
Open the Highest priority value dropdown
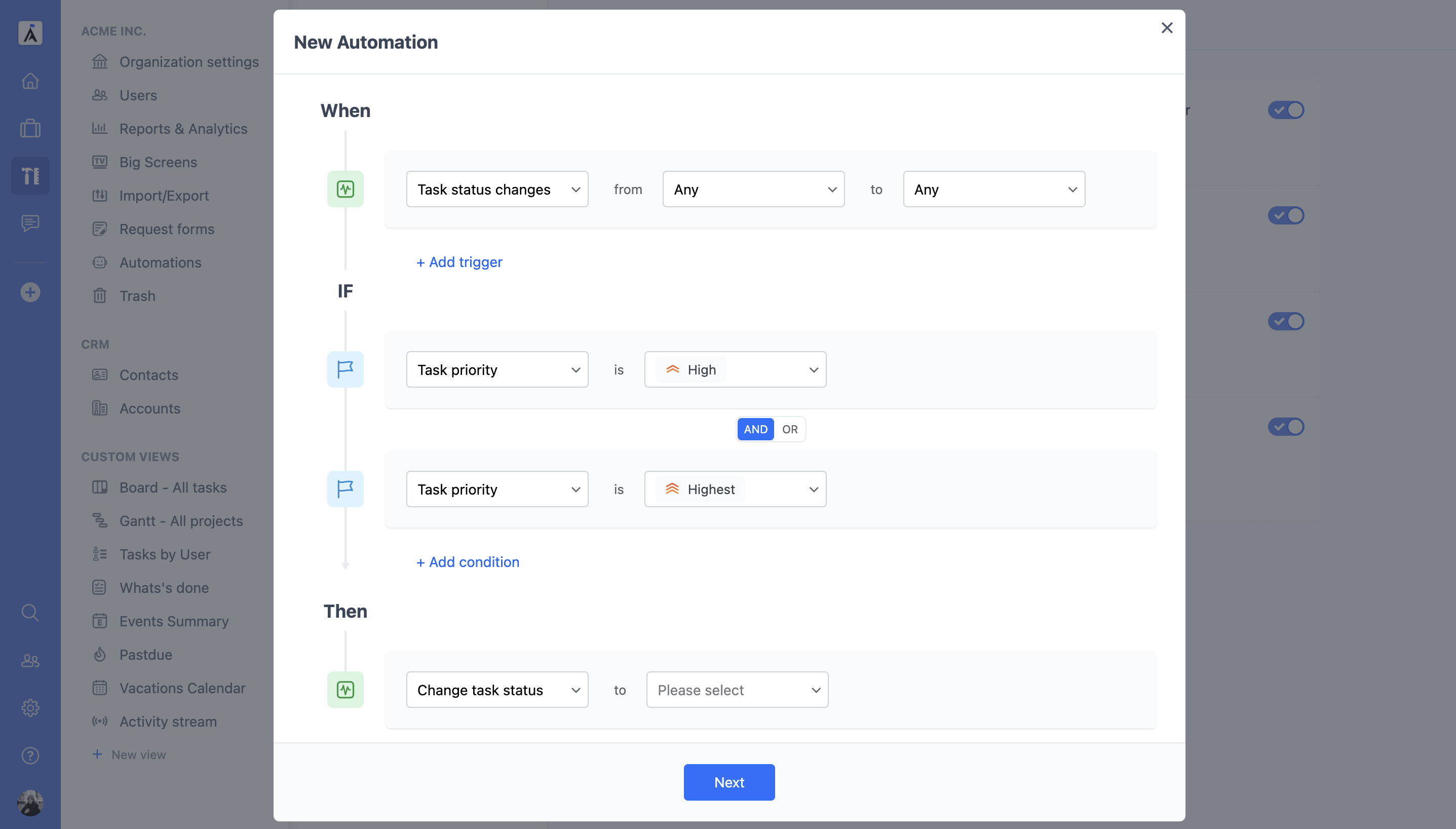(x=735, y=489)
